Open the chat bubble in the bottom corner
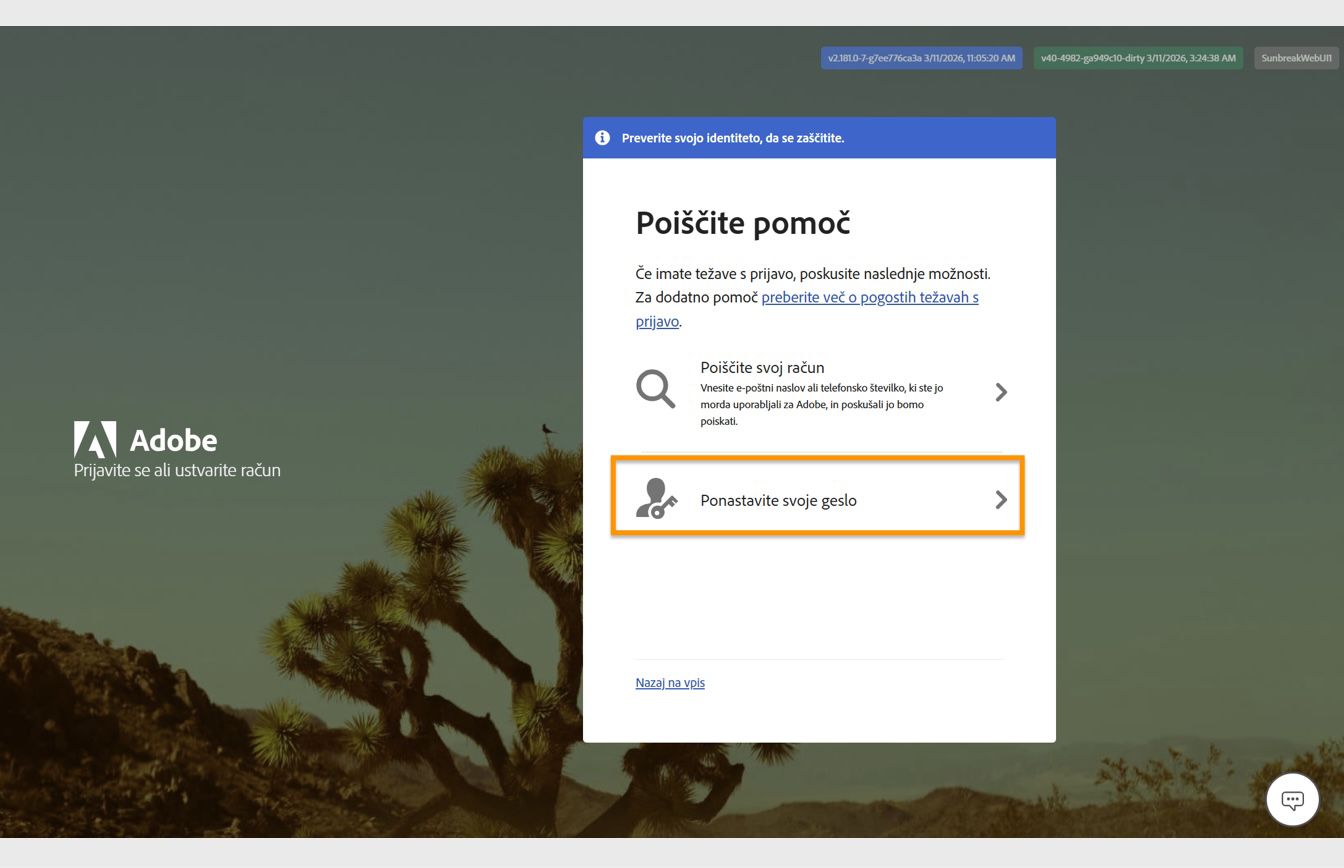 pos(1292,799)
